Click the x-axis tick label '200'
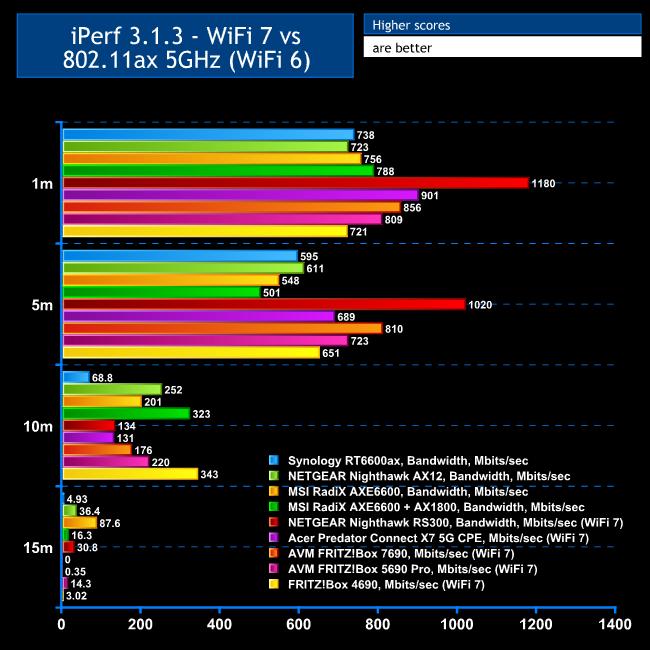This screenshot has width=650, height=650. [140, 624]
